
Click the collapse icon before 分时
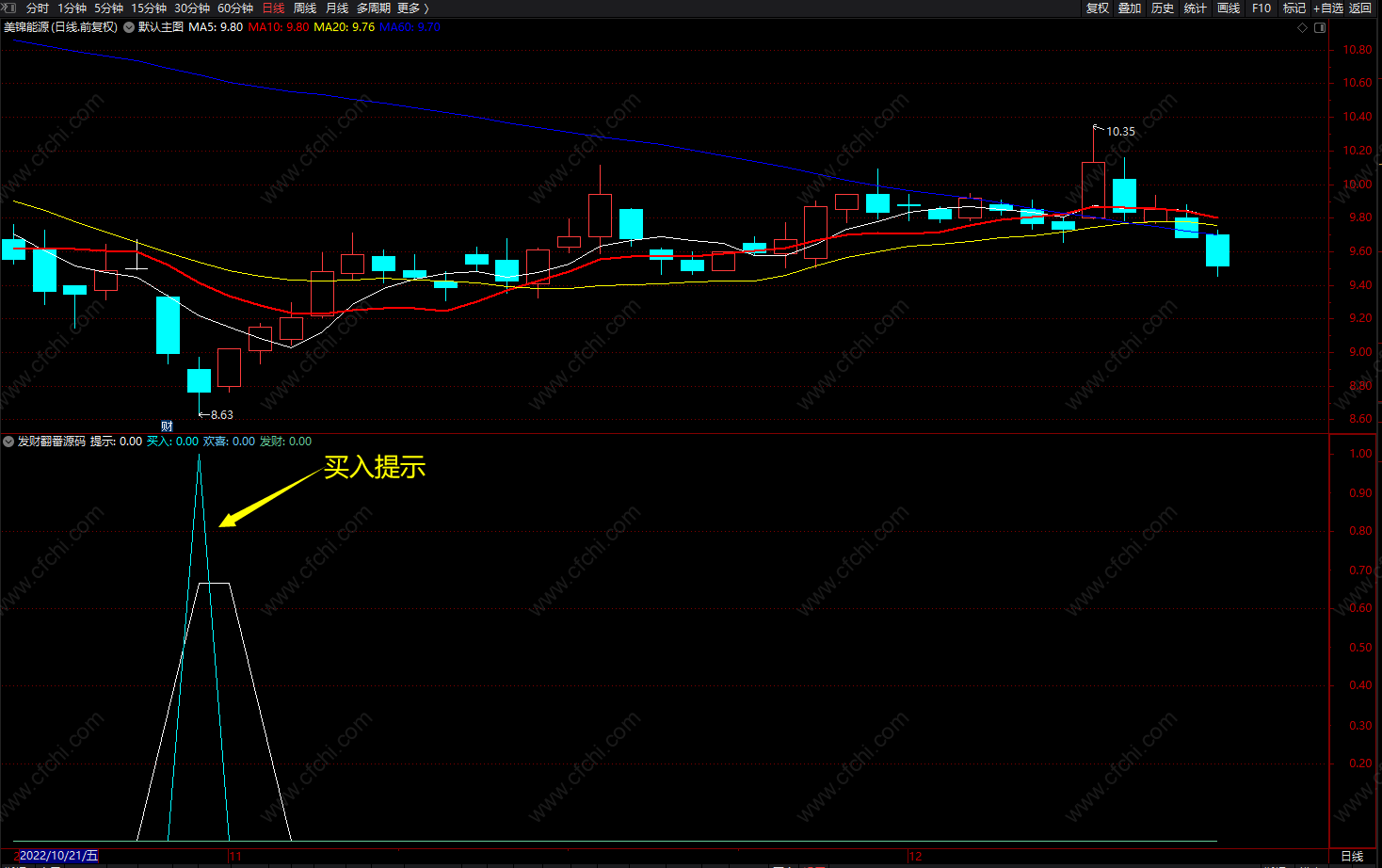click(x=8, y=8)
